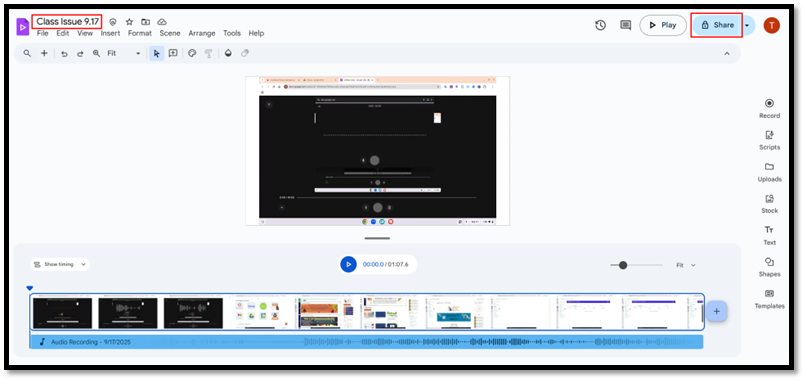805x381 pixels.
Task: Click the 00:00.0 current time display
Action: pyautogui.click(x=373, y=264)
